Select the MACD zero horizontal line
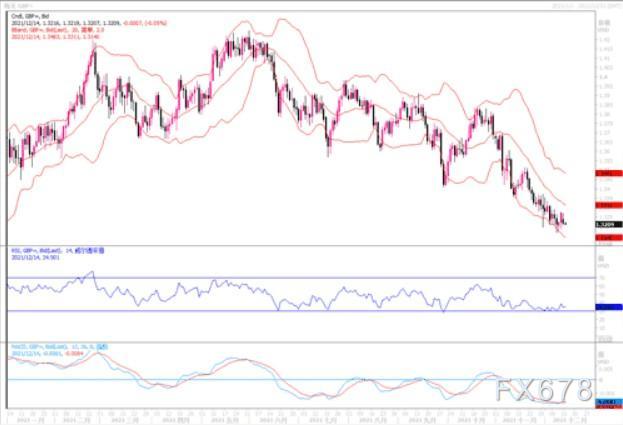The width and height of the screenshot is (623, 425). tap(301, 380)
